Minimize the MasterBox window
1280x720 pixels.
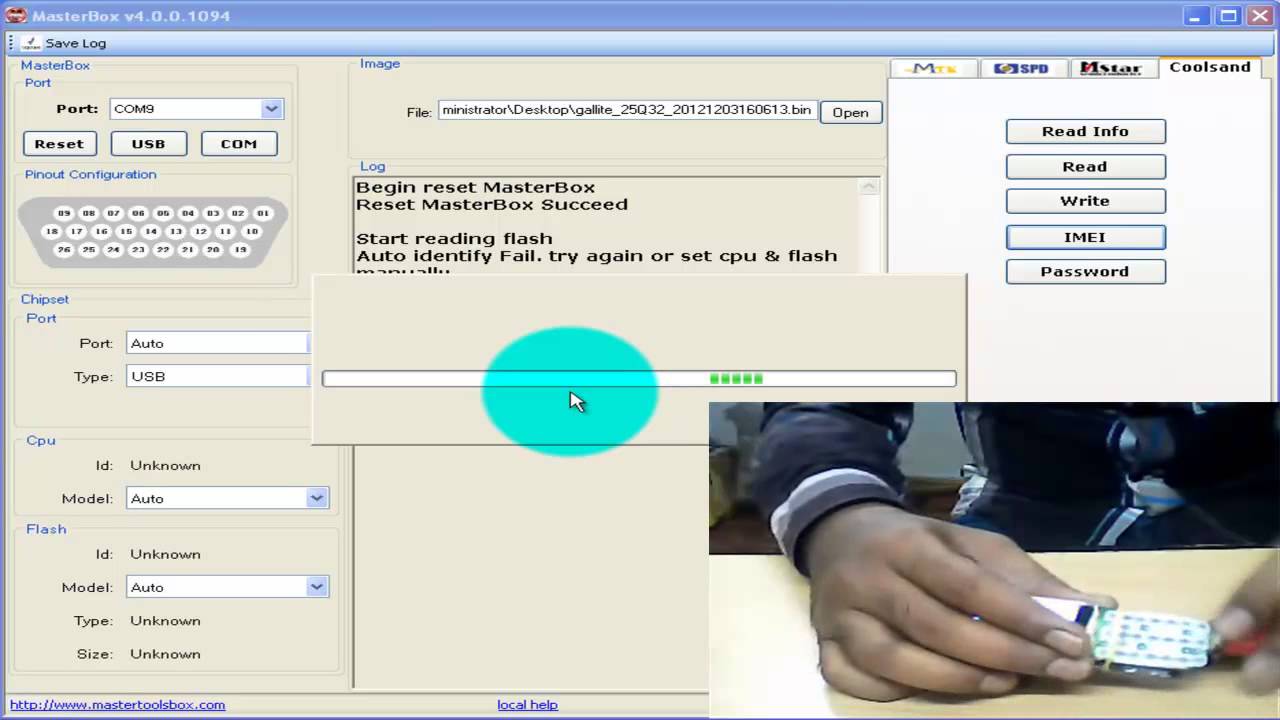coord(1196,16)
